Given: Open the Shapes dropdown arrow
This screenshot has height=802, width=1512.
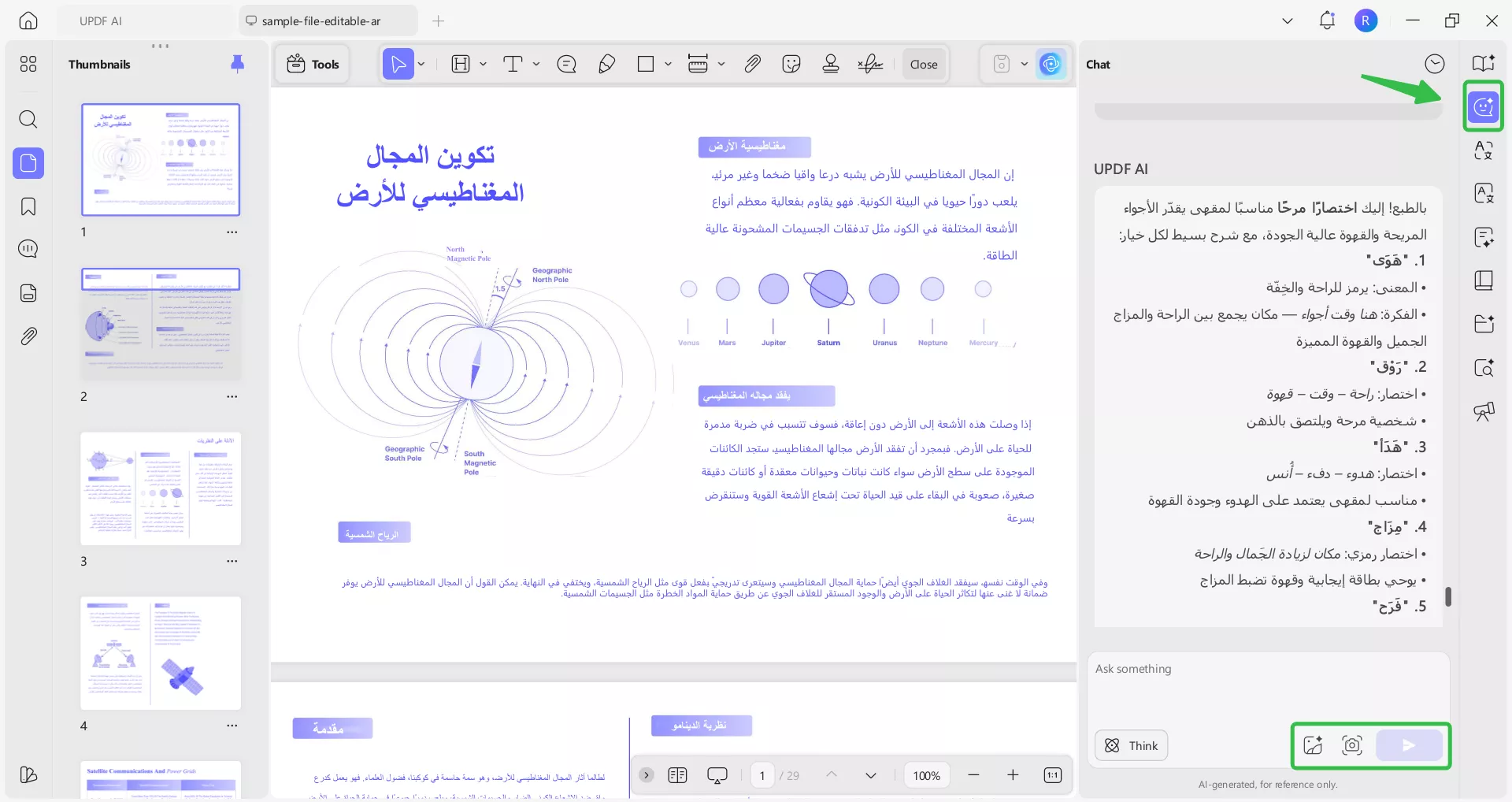Looking at the screenshot, I should pos(668,64).
